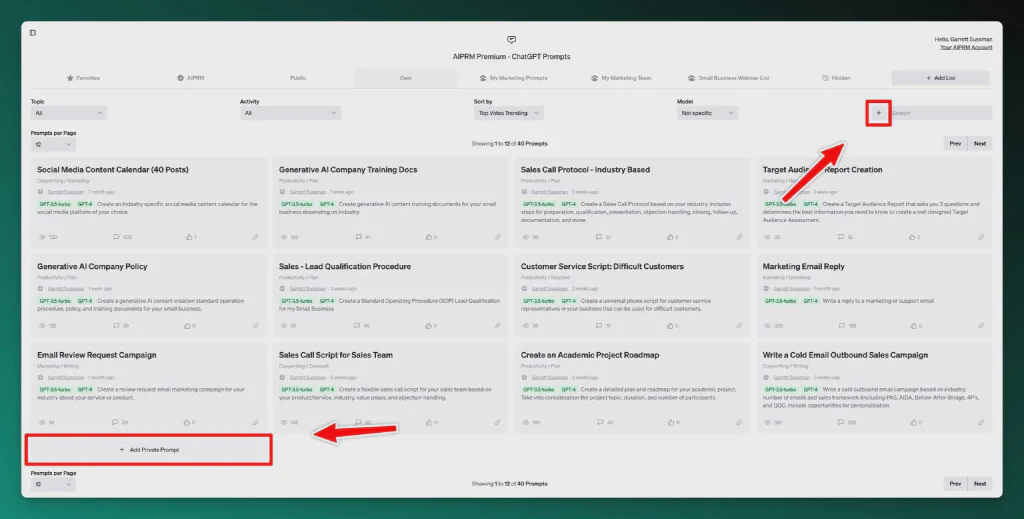The height and width of the screenshot is (519, 1024).
Task: Copy link of Sales Call Protocol prompt
Action: (x=739, y=237)
